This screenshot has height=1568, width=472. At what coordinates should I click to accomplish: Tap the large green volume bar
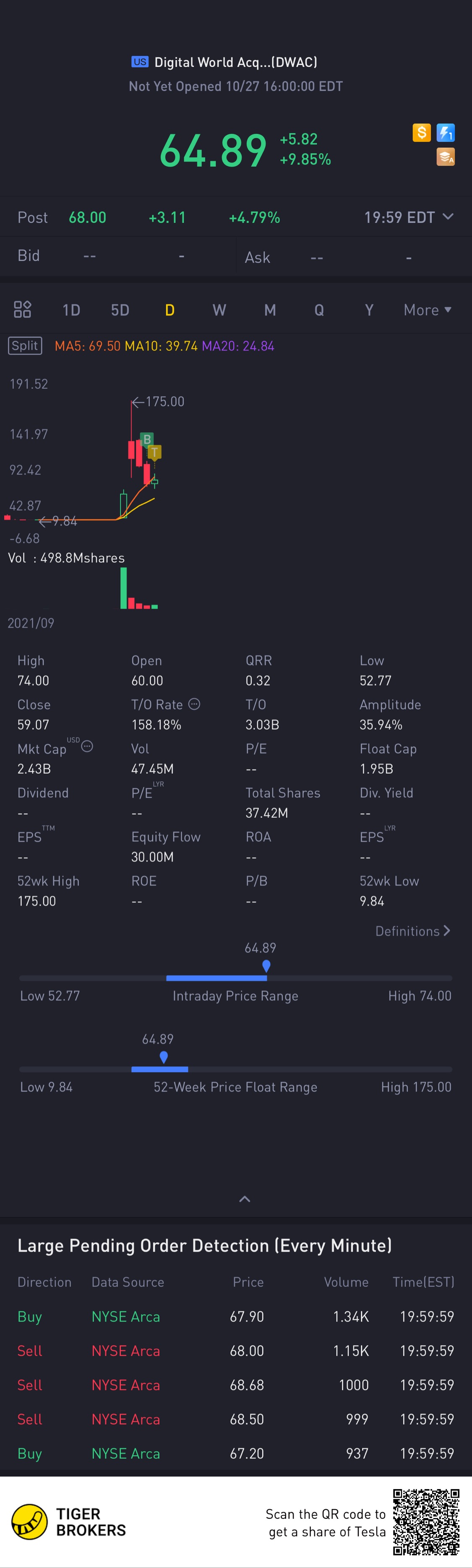[123, 588]
